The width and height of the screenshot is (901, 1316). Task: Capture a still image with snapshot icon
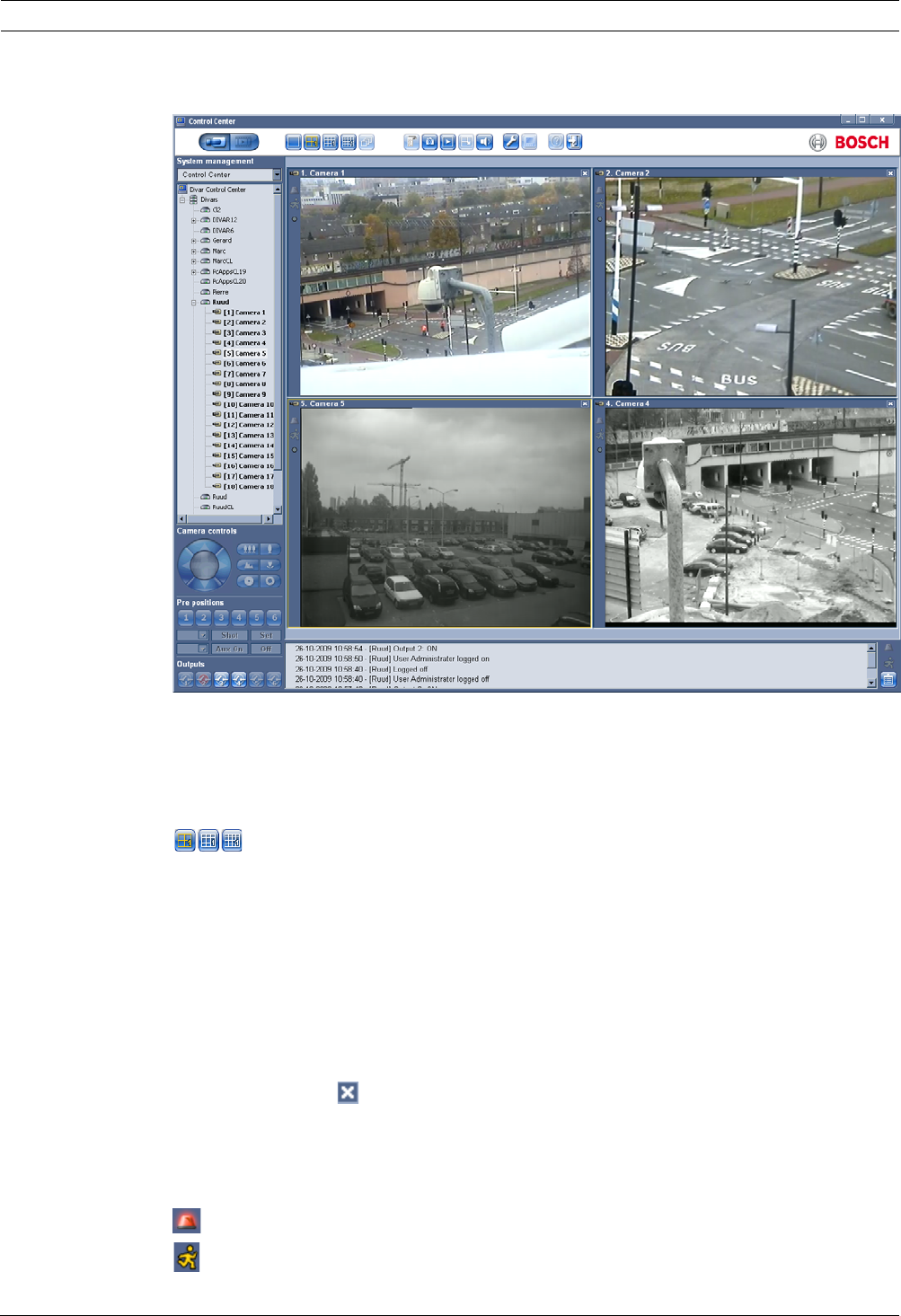tap(429, 142)
